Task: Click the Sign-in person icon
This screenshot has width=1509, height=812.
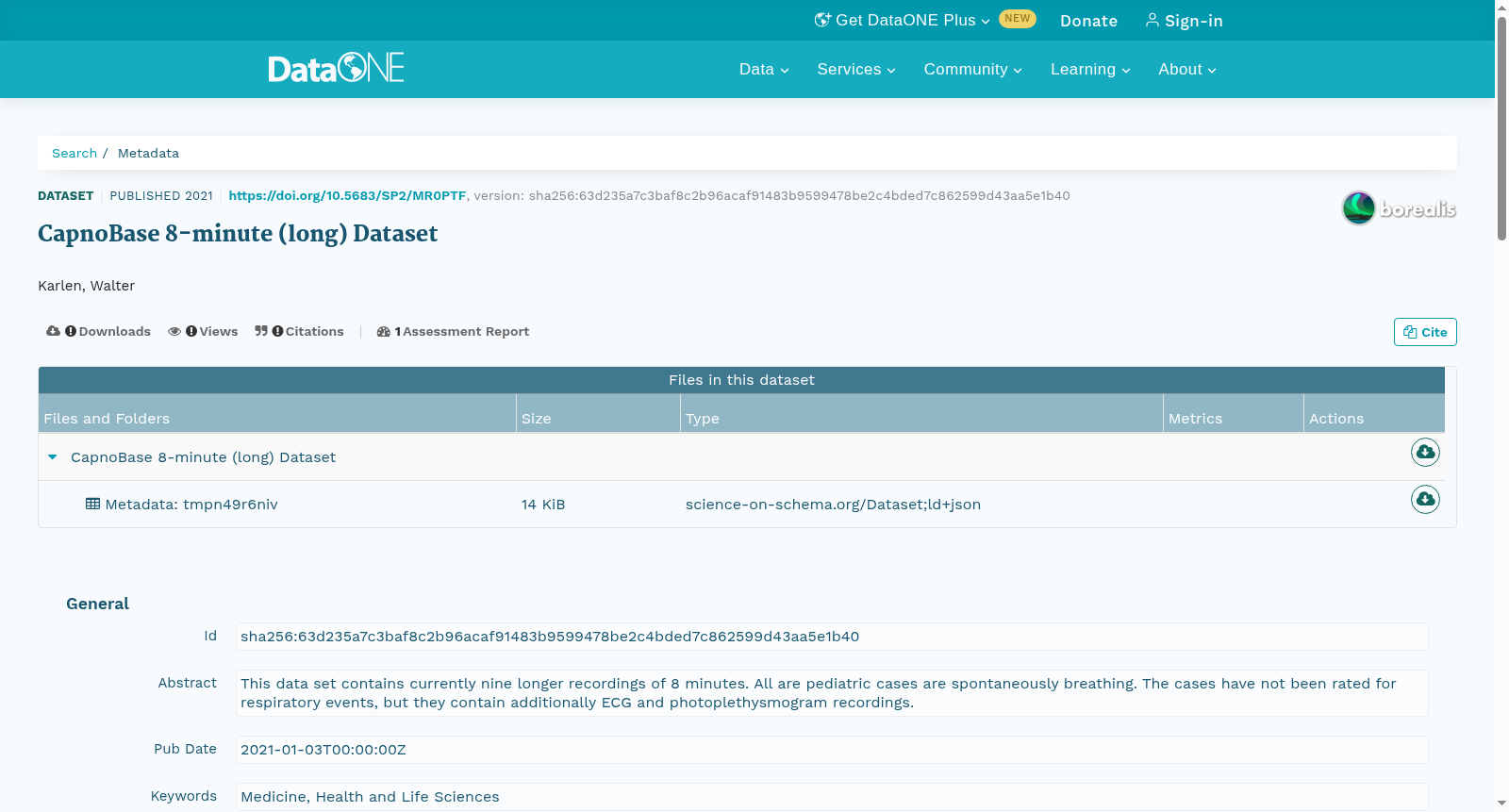Action: [x=1152, y=20]
